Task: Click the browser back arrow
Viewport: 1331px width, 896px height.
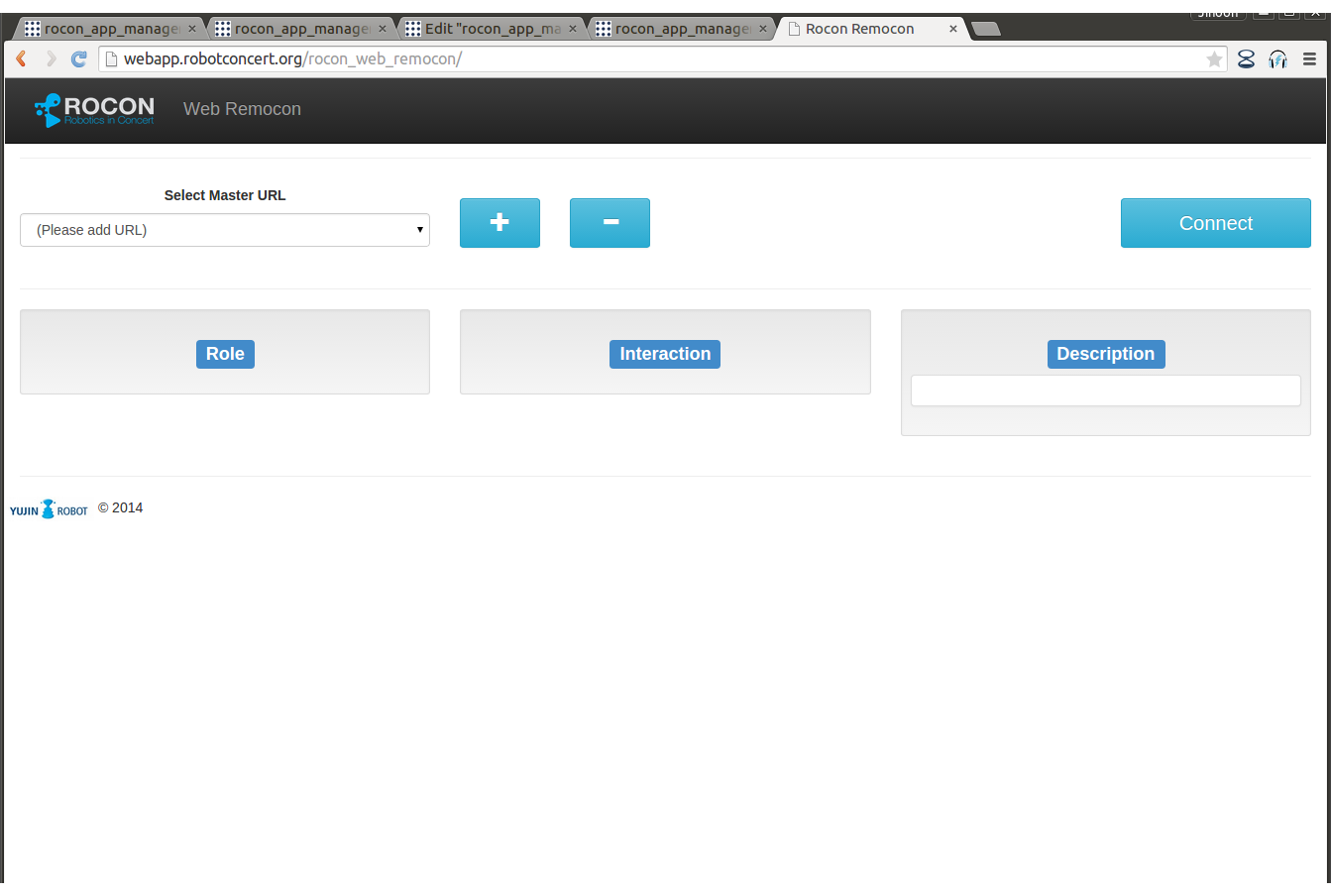Action: 21,59
